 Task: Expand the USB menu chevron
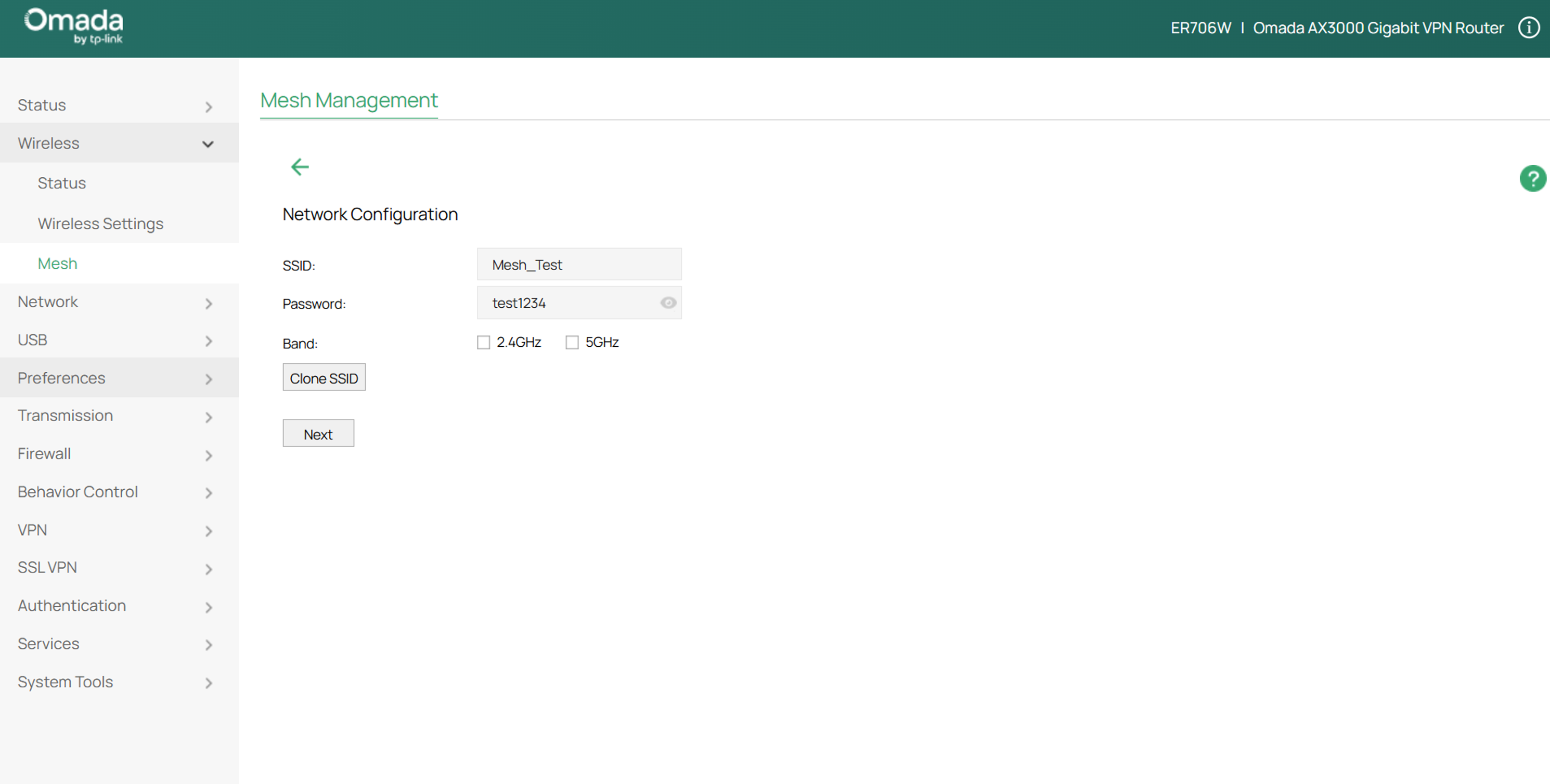point(209,342)
